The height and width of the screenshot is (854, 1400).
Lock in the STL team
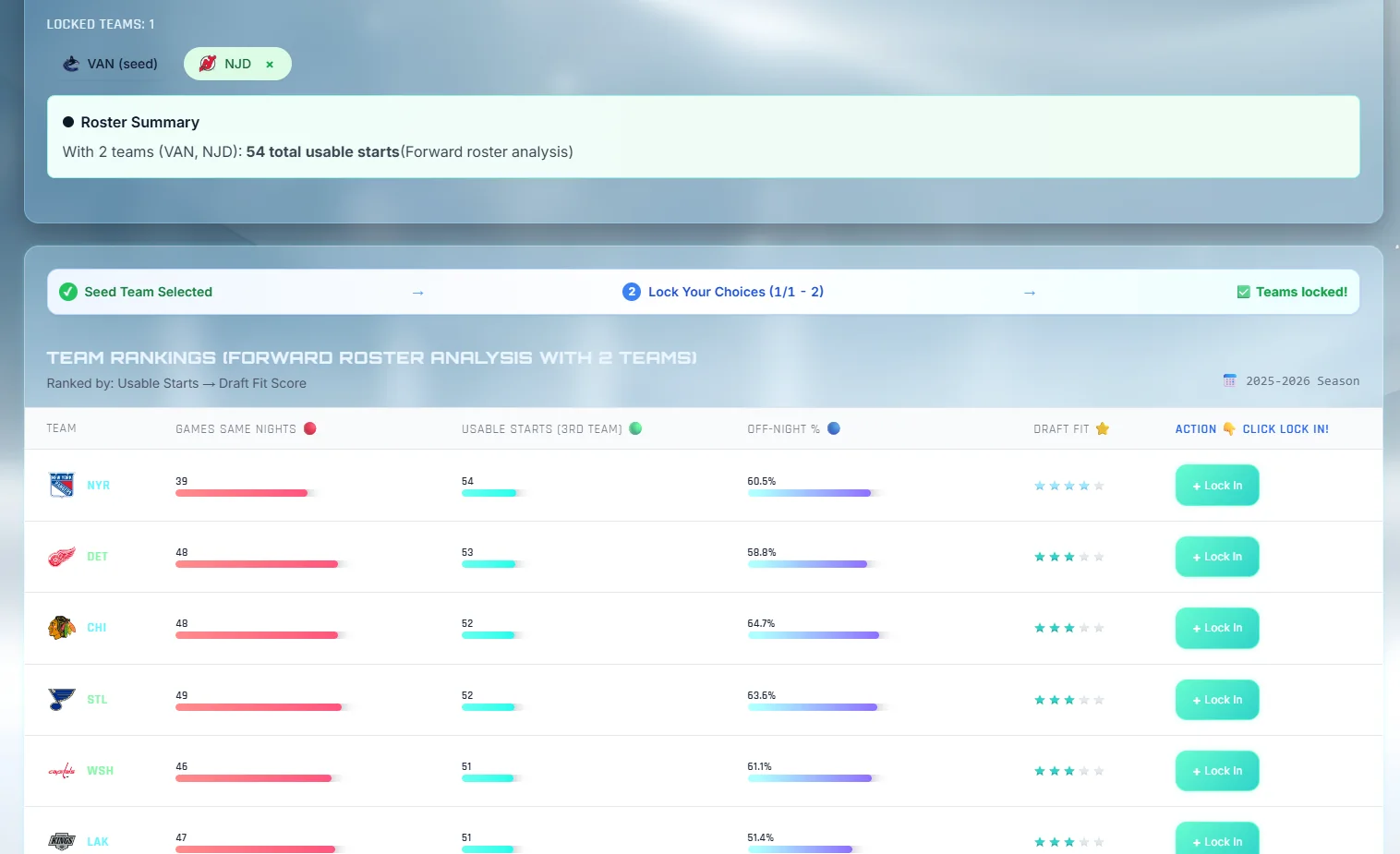[1217, 700]
